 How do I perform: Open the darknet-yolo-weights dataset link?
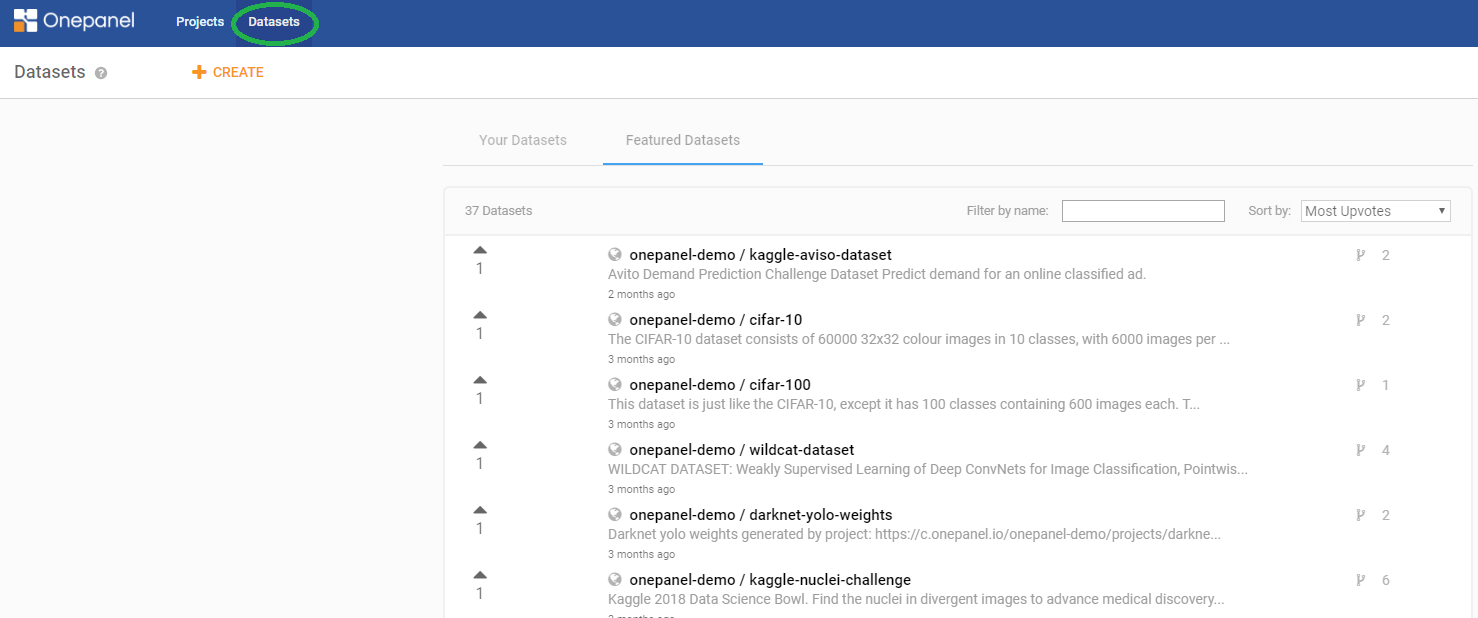760,515
